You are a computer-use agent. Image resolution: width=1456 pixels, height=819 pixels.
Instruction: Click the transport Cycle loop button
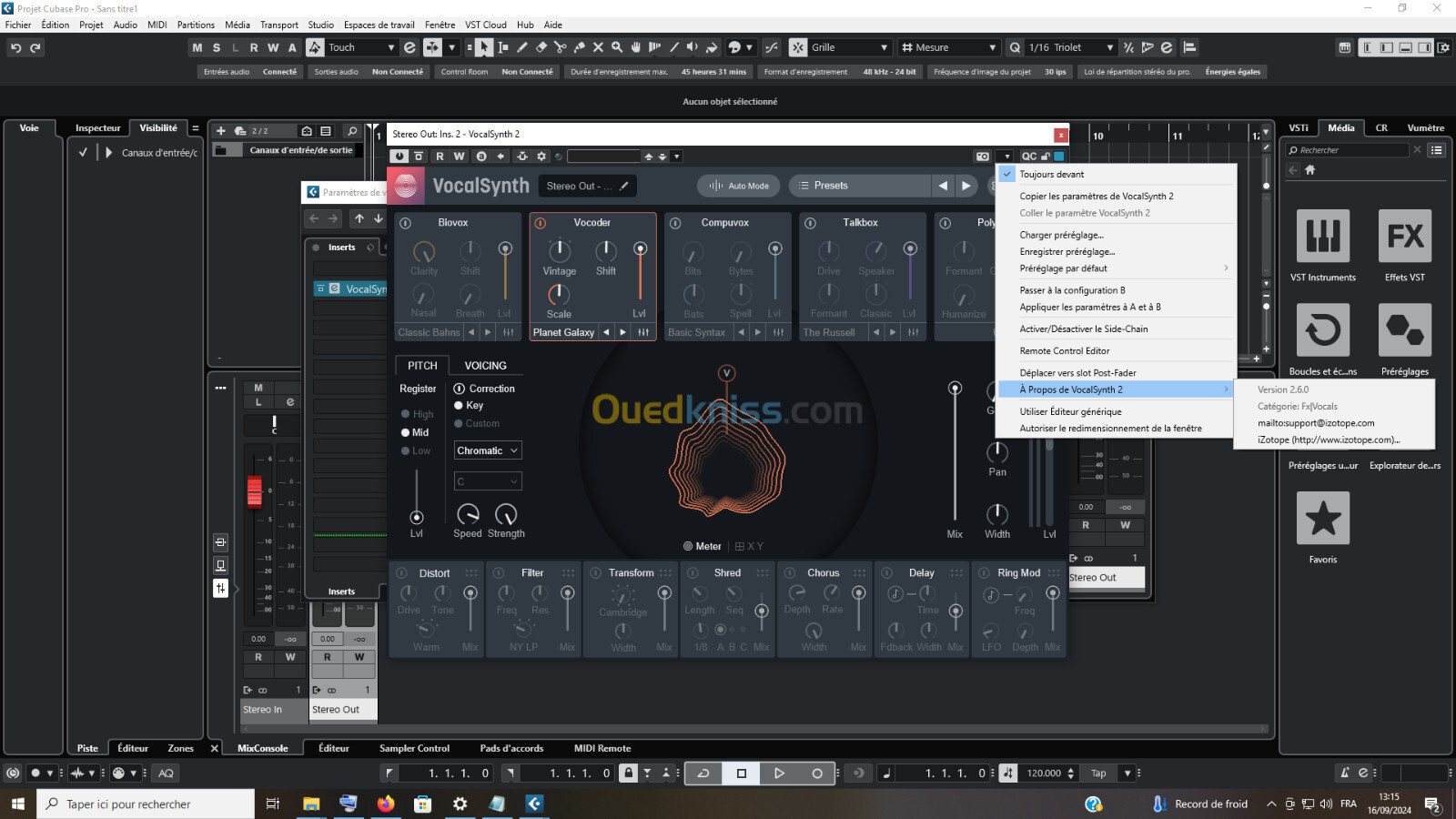coord(703,773)
